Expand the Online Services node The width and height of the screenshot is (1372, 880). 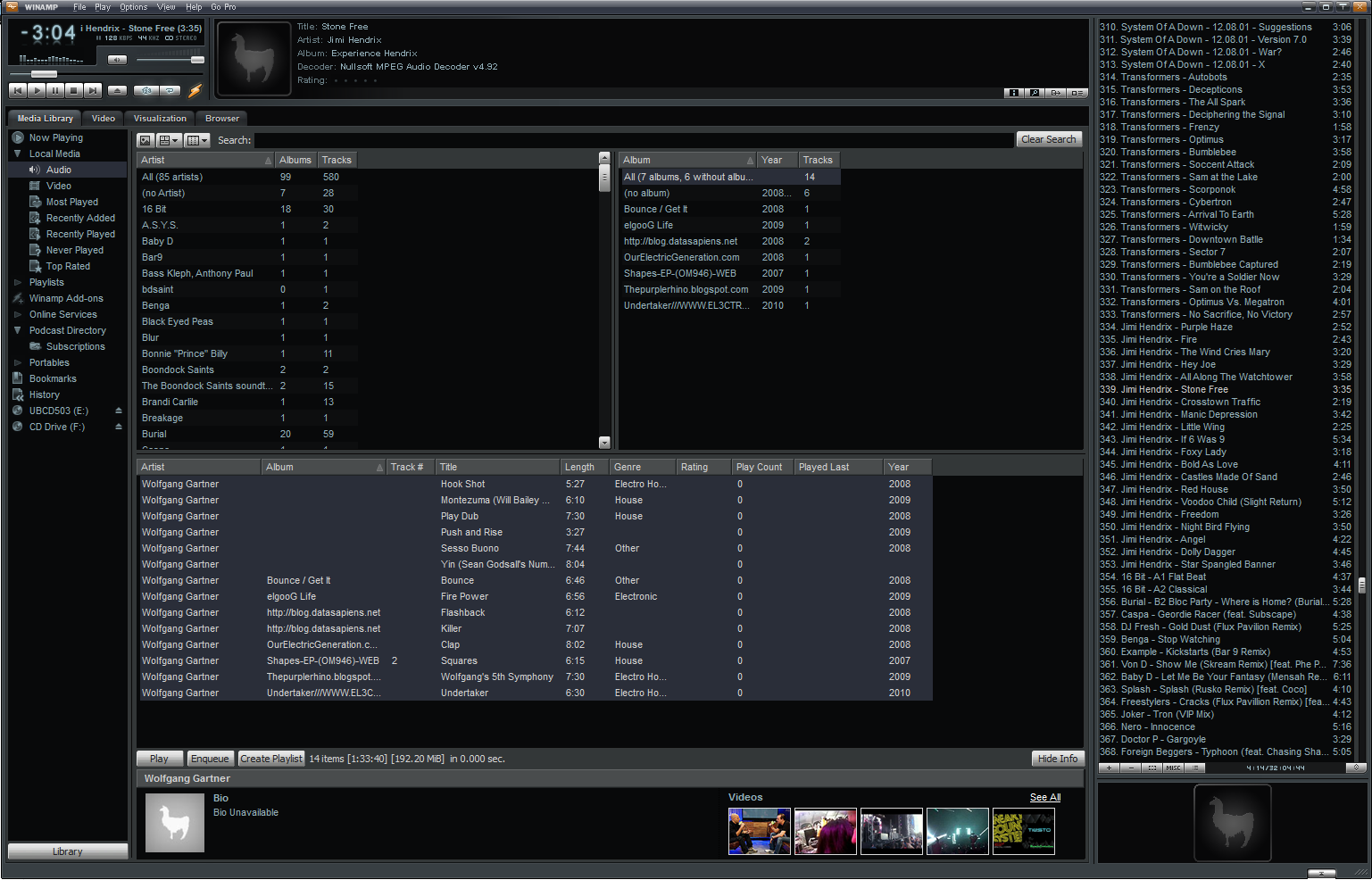tap(17, 314)
